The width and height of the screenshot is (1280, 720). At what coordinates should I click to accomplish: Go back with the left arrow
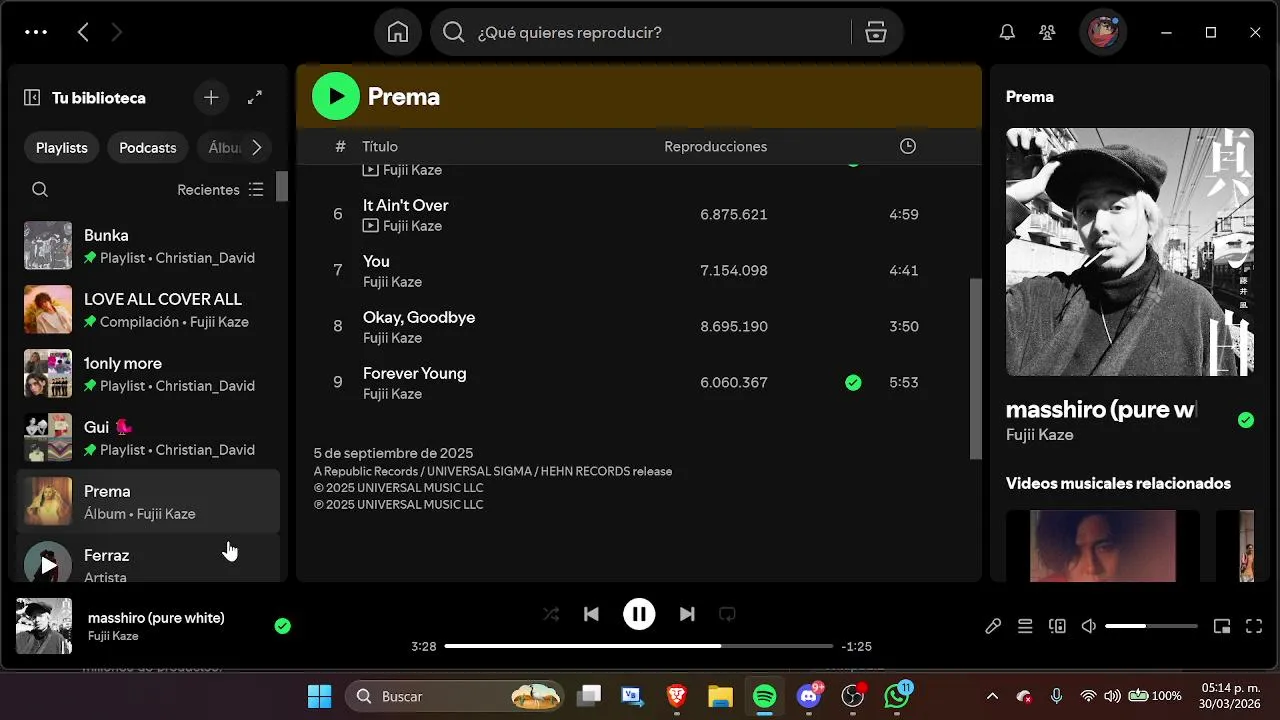click(83, 32)
